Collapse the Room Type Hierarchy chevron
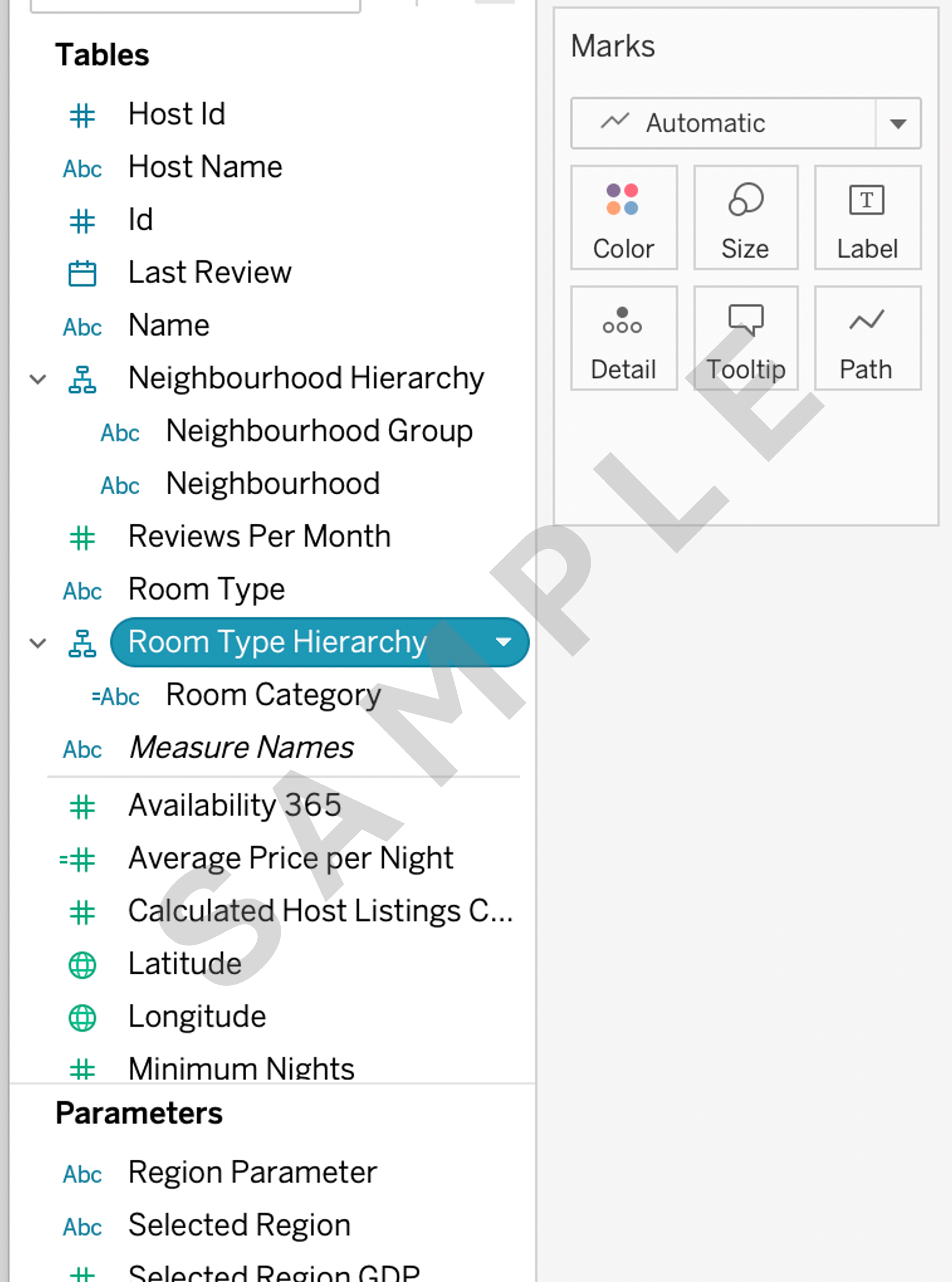This screenshot has width=952, height=1282. pyautogui.click(x=38, y=643)
